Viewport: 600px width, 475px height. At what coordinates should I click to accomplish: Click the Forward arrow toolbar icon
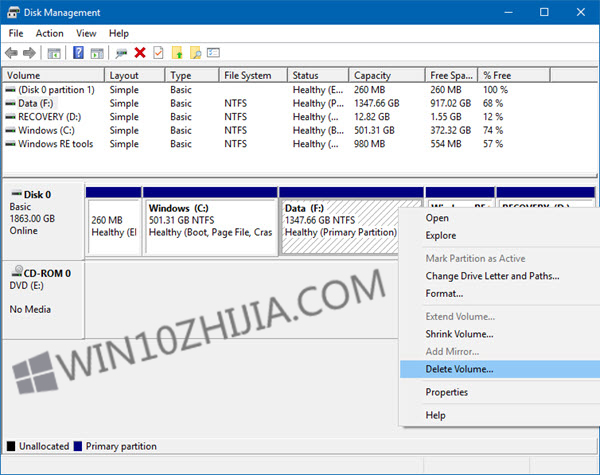click(x=29, y=53)
